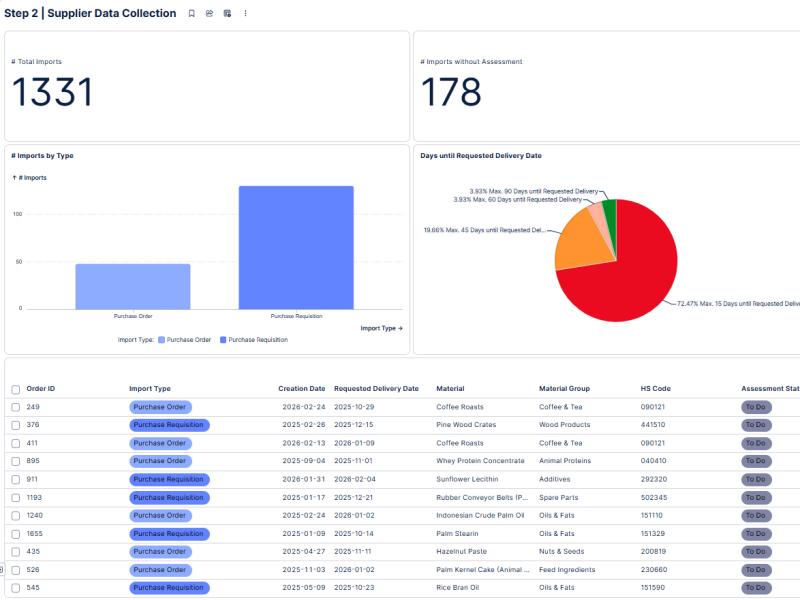Viewport: 800px width, 600px height.
Task: Click the Purchase Order badge for order 249
Action: (x=160, y=407)
